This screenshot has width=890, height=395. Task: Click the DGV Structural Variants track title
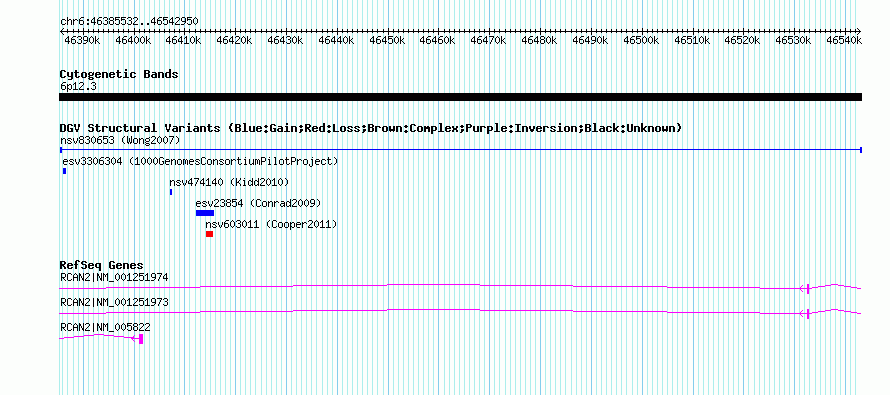(x=371, y=128)
